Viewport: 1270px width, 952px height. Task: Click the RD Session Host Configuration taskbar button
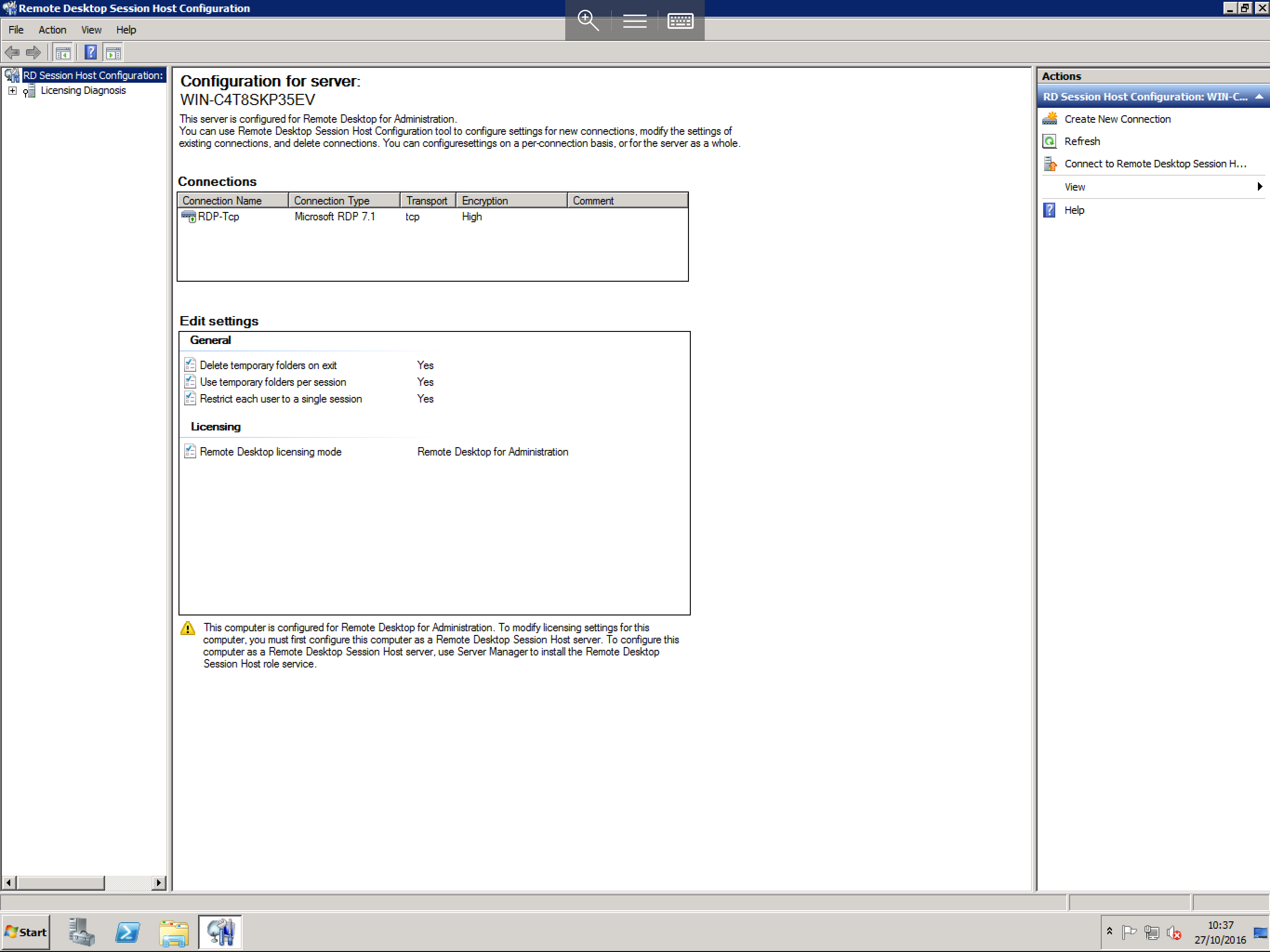[x=220, y=932]
